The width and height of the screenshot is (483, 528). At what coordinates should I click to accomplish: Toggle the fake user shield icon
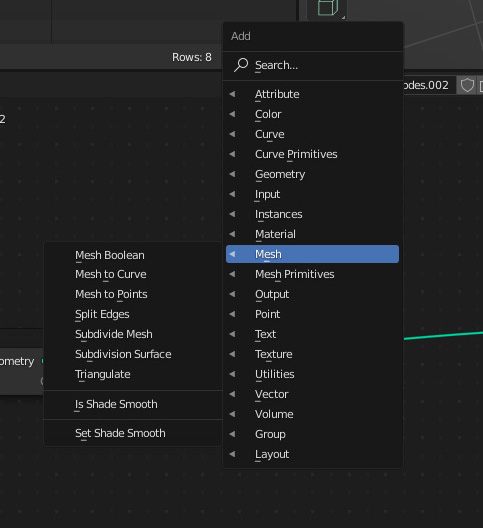pyautogui.click(x=467, y=85)
